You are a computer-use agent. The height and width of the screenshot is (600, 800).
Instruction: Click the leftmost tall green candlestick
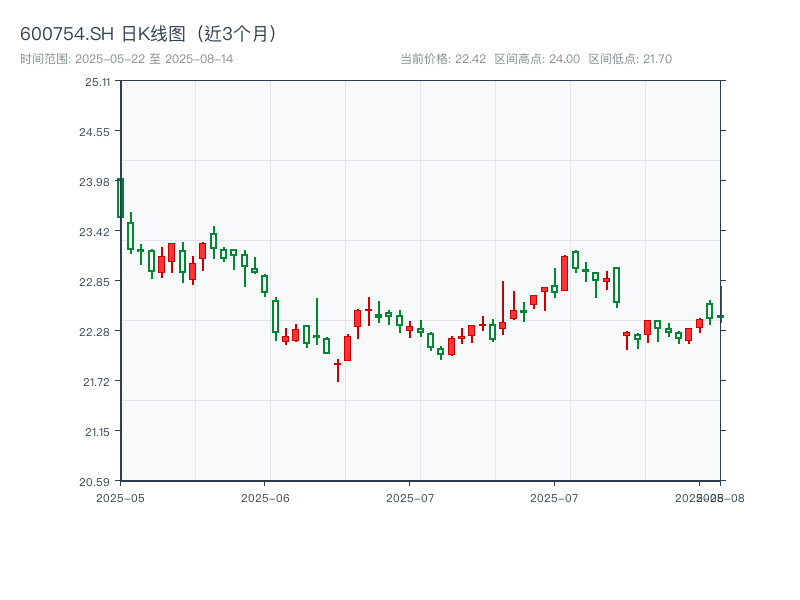point(120,198)
